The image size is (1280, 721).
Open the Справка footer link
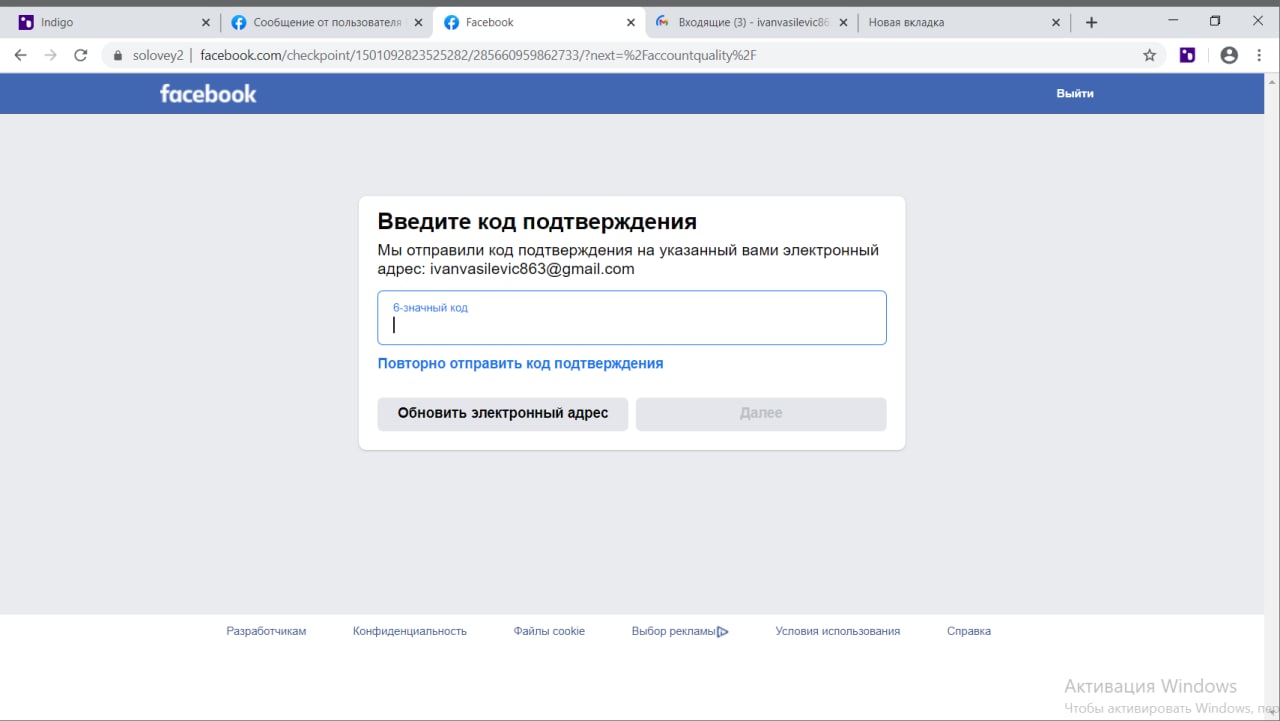(969, 631)
